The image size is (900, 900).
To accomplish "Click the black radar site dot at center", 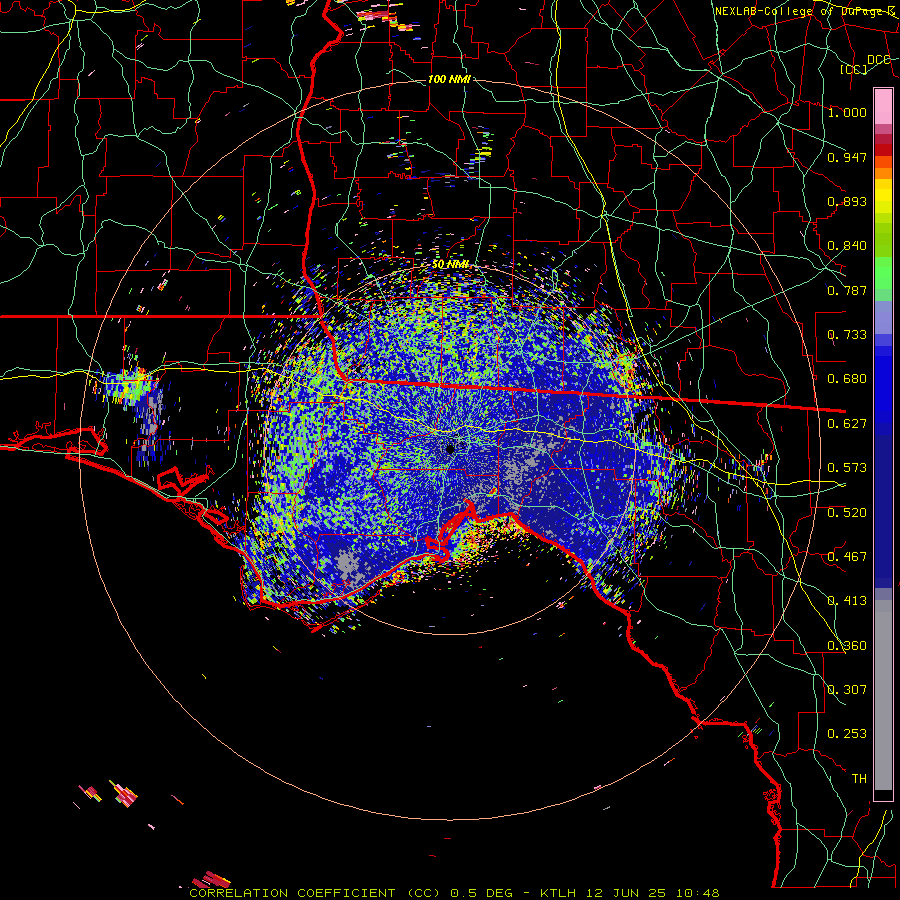I will coord(450,449).
